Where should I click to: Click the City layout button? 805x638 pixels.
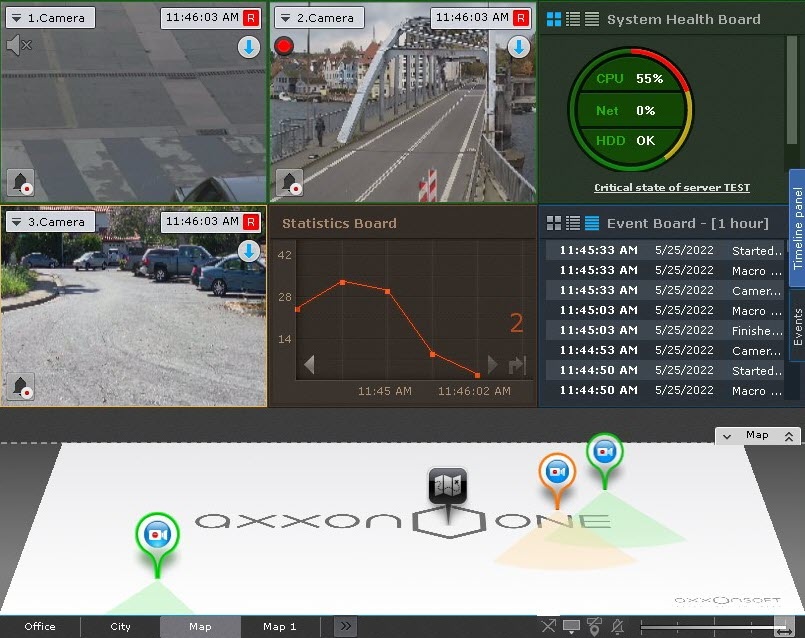click(x=120, y=627)
